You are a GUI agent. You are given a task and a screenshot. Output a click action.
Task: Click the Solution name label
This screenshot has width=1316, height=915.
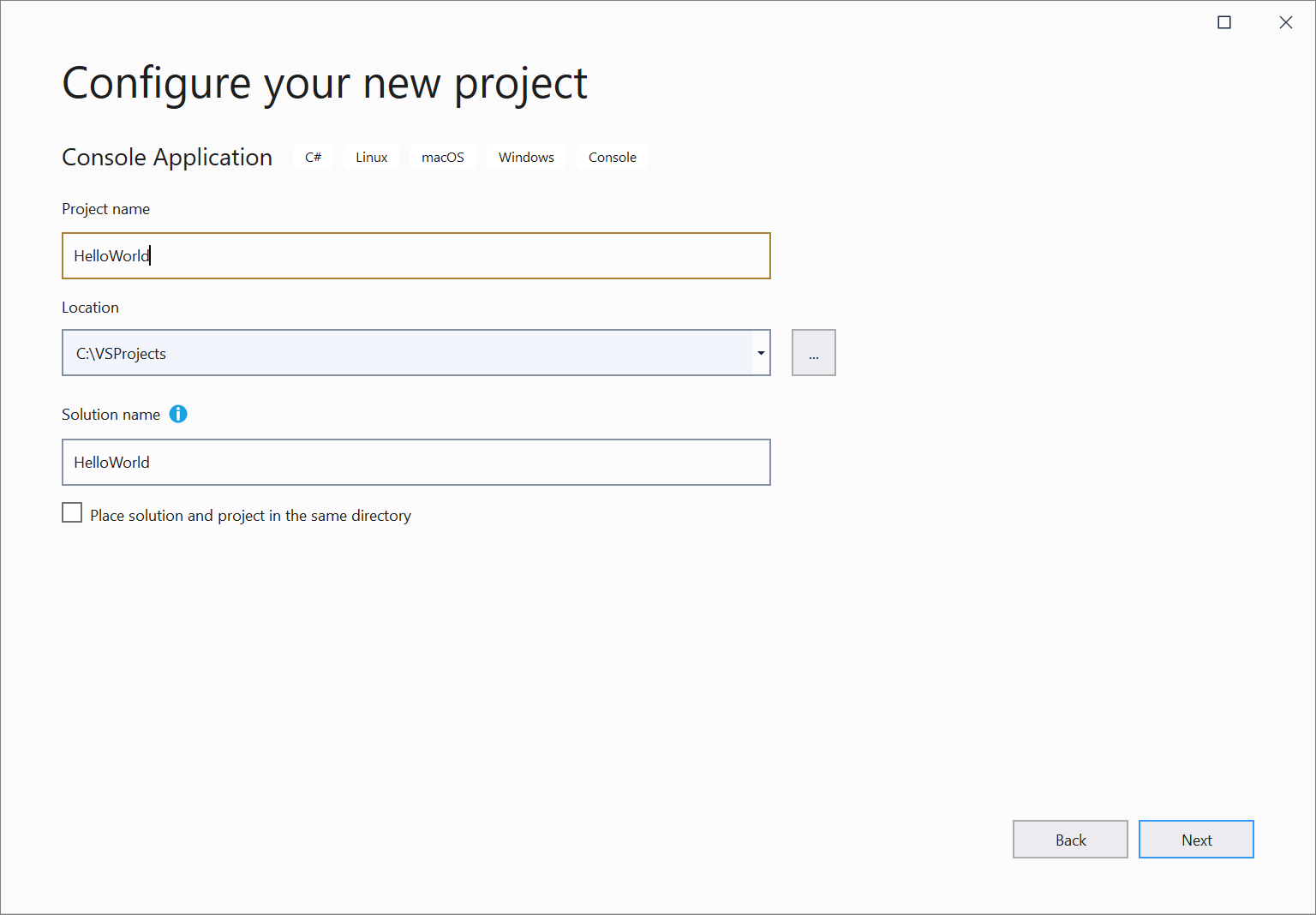click(111, 414)
